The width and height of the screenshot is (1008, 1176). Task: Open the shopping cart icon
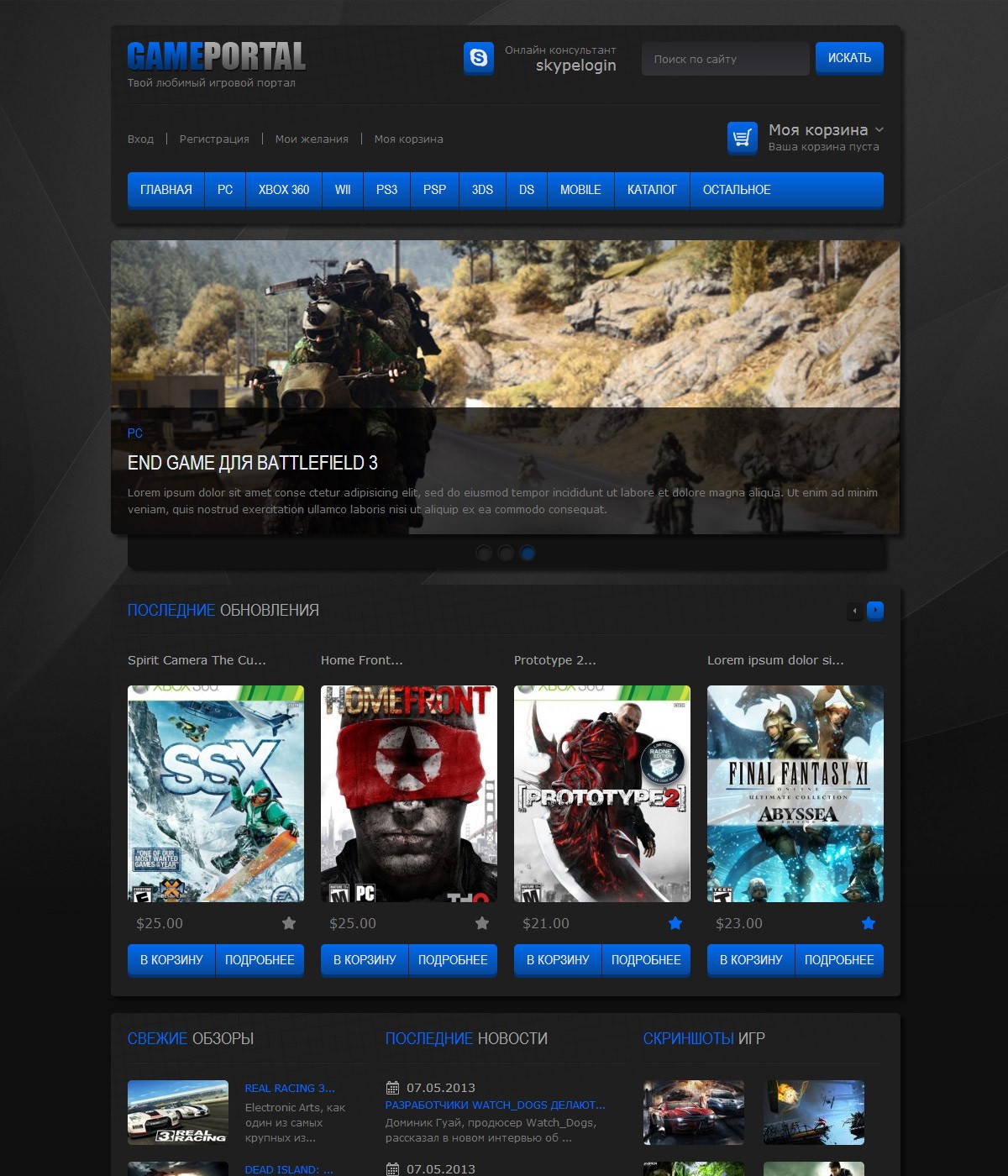point(742,138)
